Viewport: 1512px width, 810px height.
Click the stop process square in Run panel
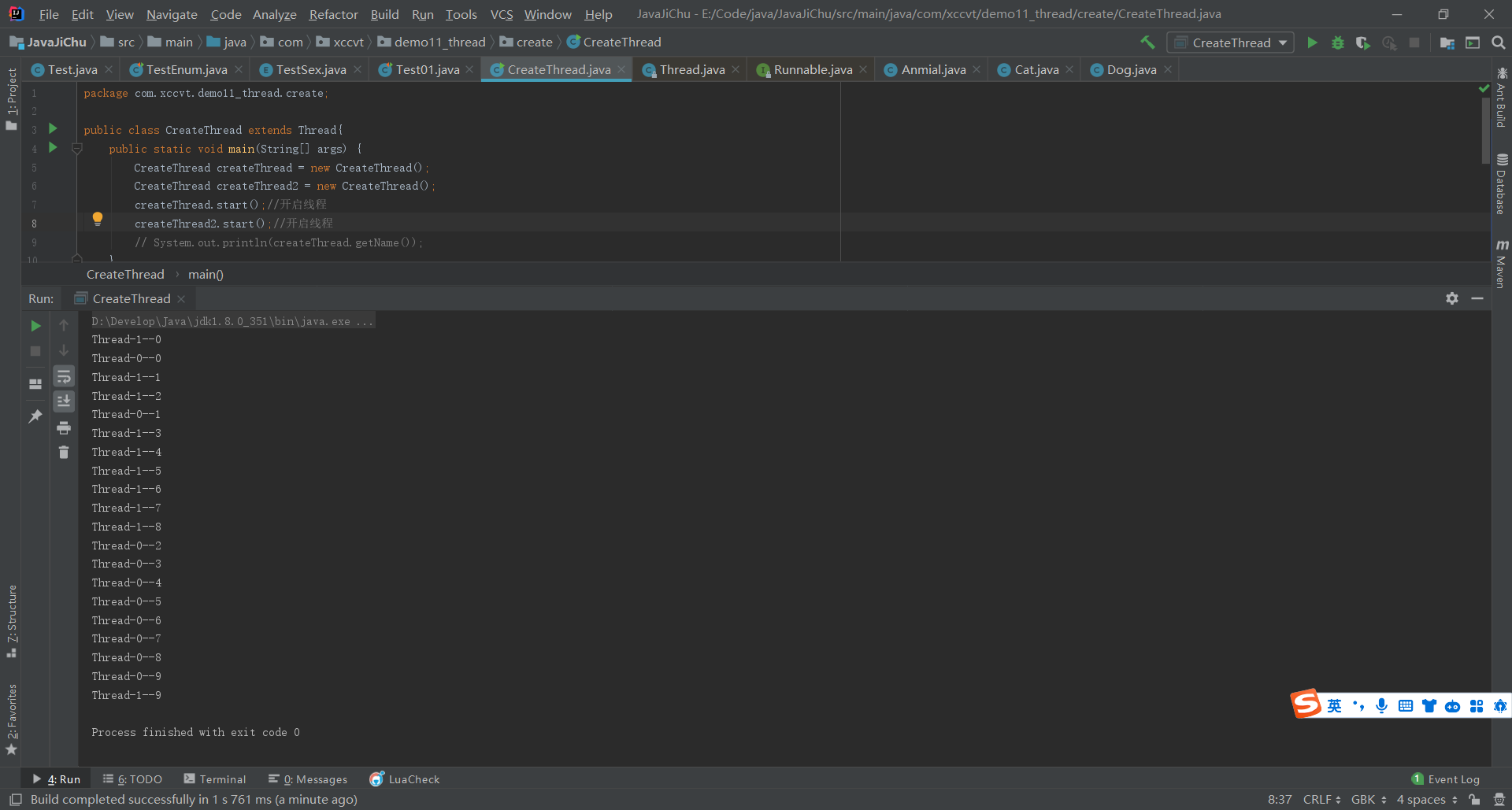point(35,351)
